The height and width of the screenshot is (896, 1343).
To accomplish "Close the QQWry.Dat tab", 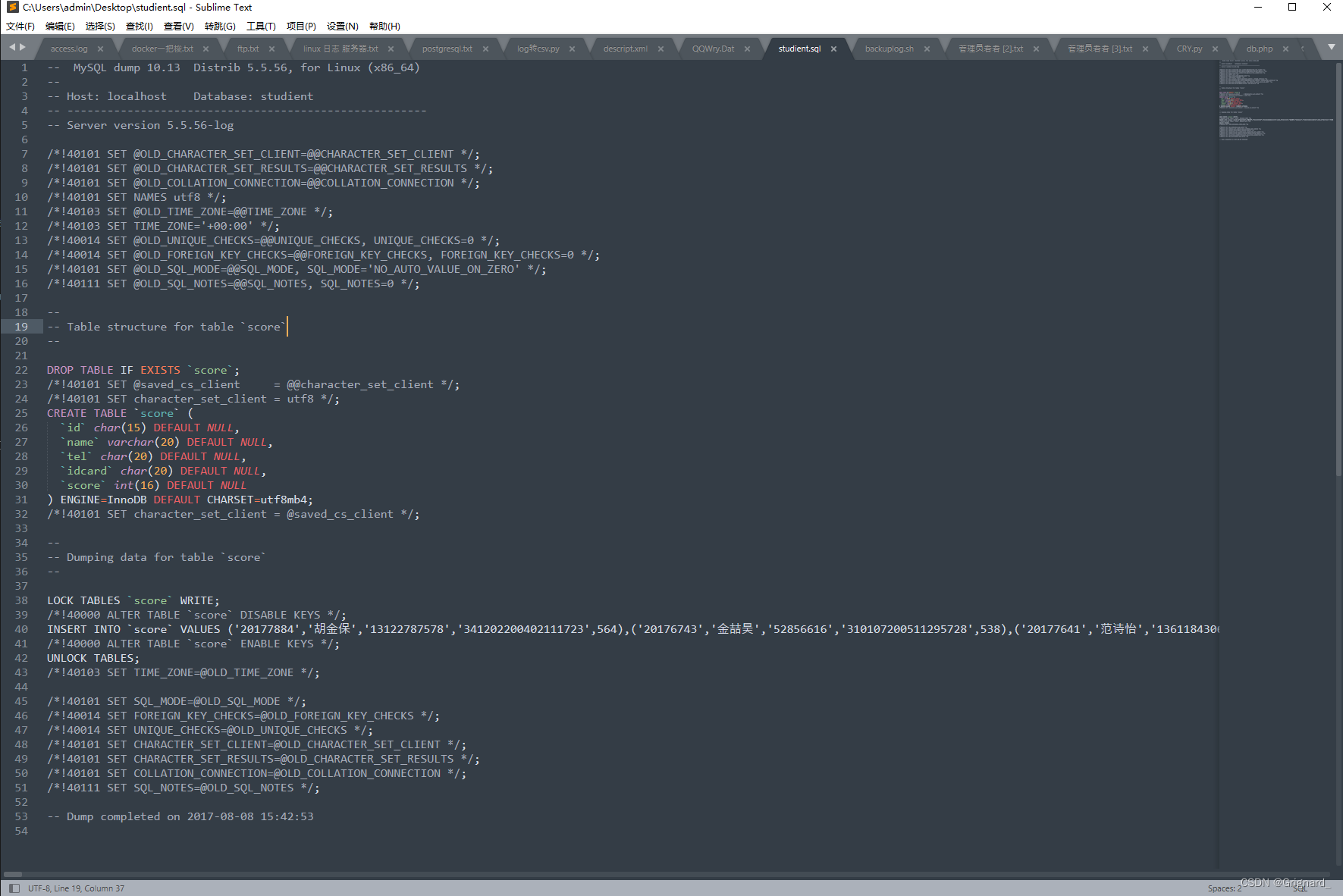I will (x=747, y=49).
